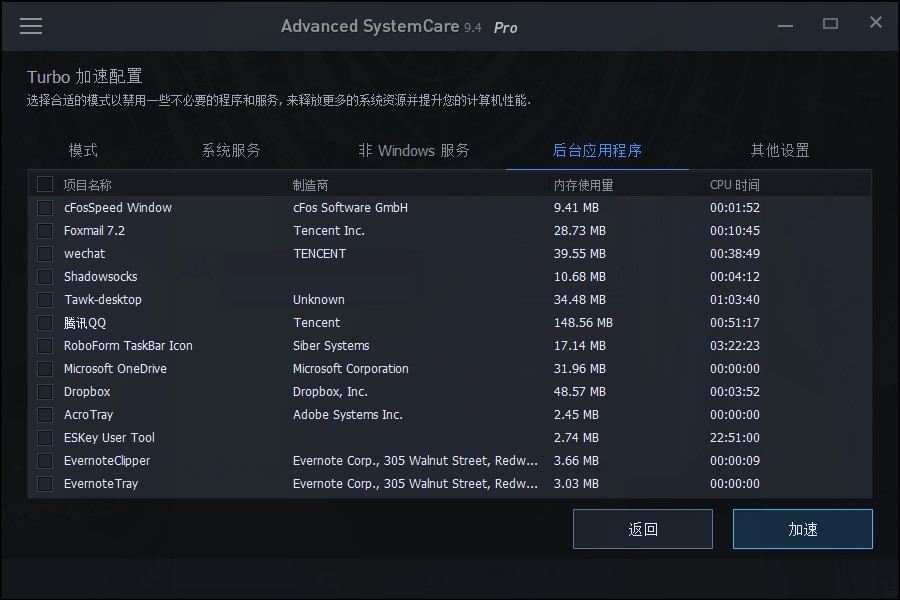Select the Dropbox entry name
This screenshot has width=900, height=600.
(87, 392)
